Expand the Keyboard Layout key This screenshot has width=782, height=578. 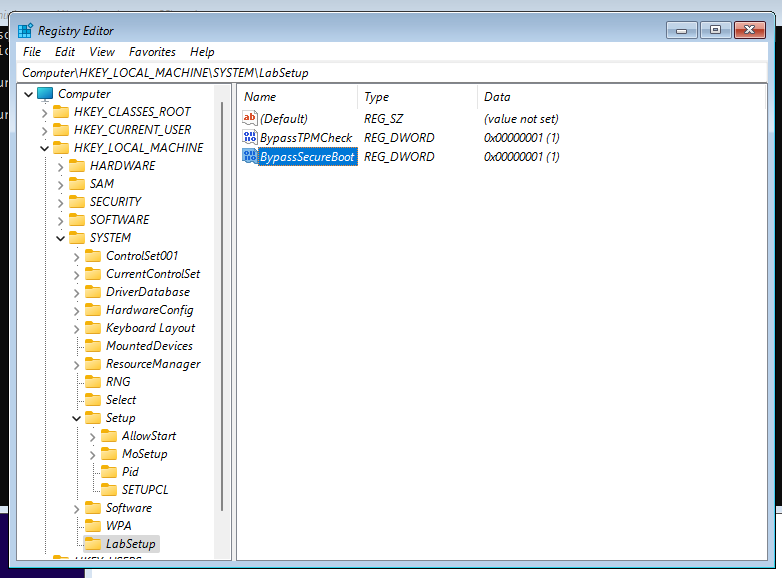tap(76, 329)
